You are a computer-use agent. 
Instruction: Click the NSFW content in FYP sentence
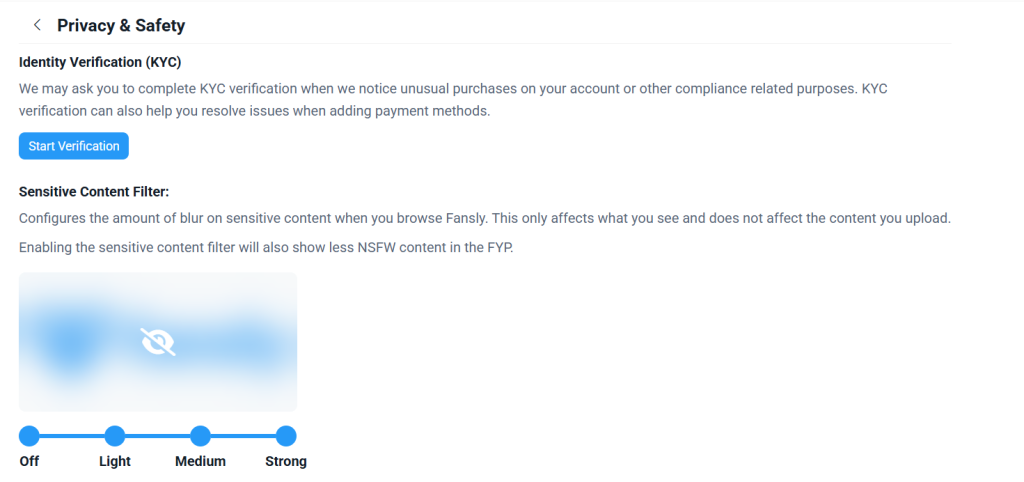point(266,246)
